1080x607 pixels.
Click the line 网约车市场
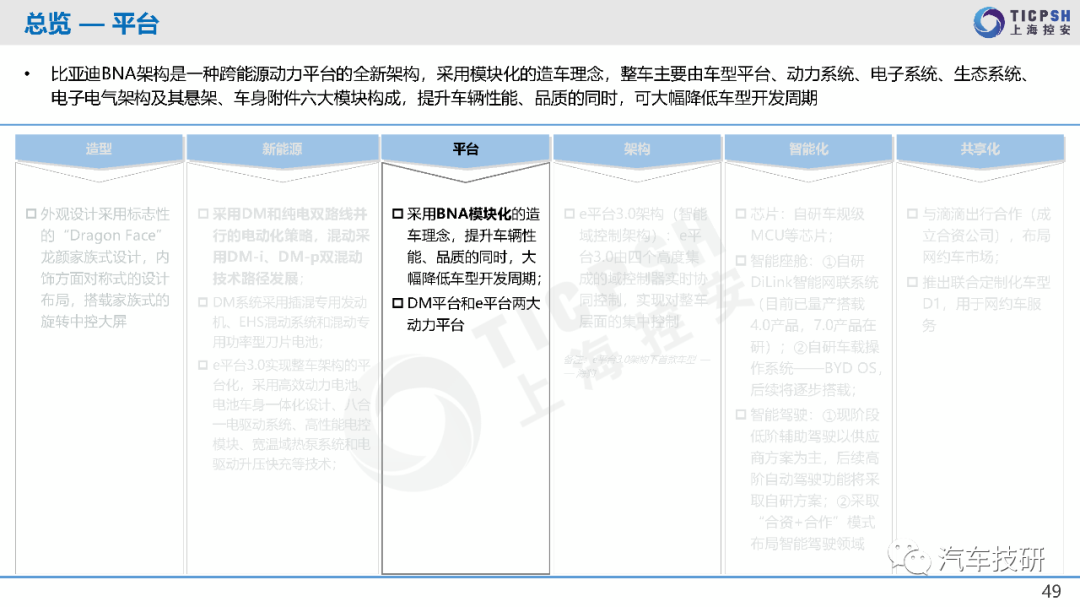click(x=961, y=257)
